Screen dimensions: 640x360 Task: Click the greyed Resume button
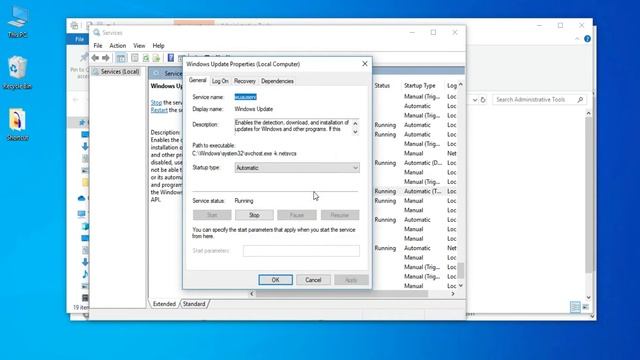[x=340, y=215]
